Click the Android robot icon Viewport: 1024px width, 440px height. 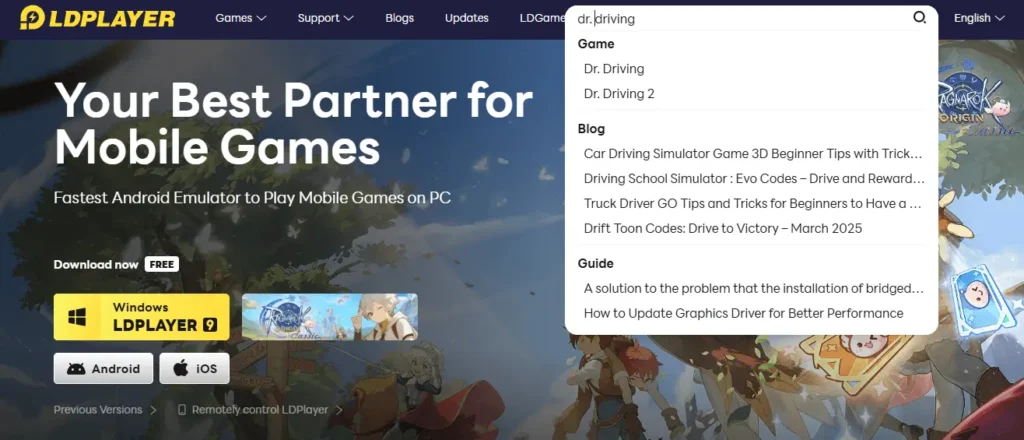(x=76, y=369)
